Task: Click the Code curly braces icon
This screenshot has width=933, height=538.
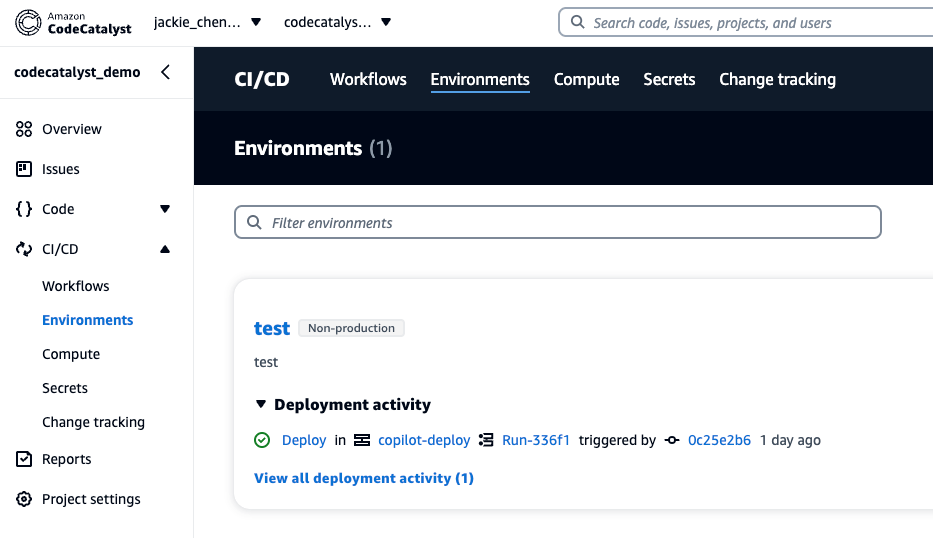Action: coord(24,209)
